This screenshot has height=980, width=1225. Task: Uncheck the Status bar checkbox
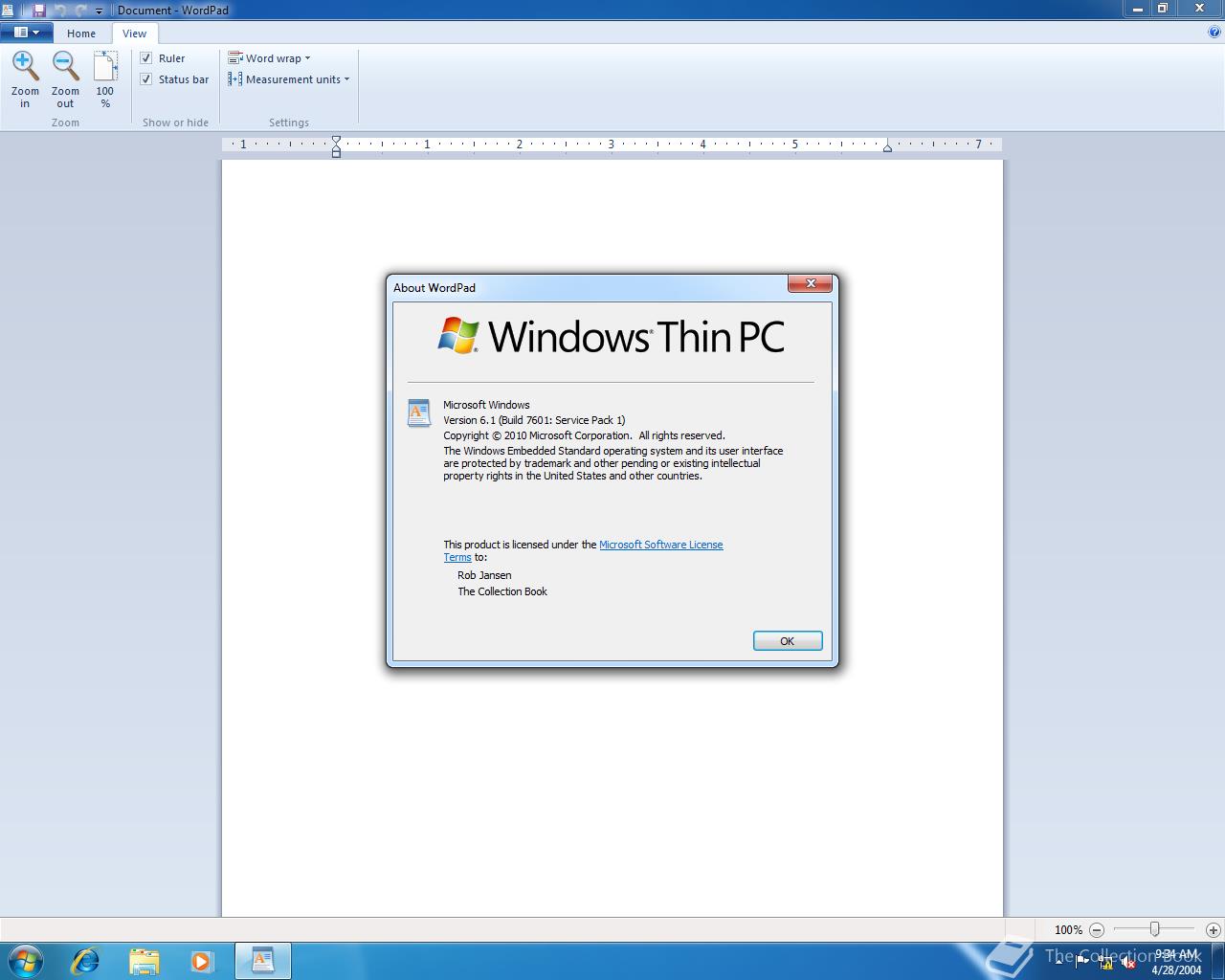tap(146, 79)
